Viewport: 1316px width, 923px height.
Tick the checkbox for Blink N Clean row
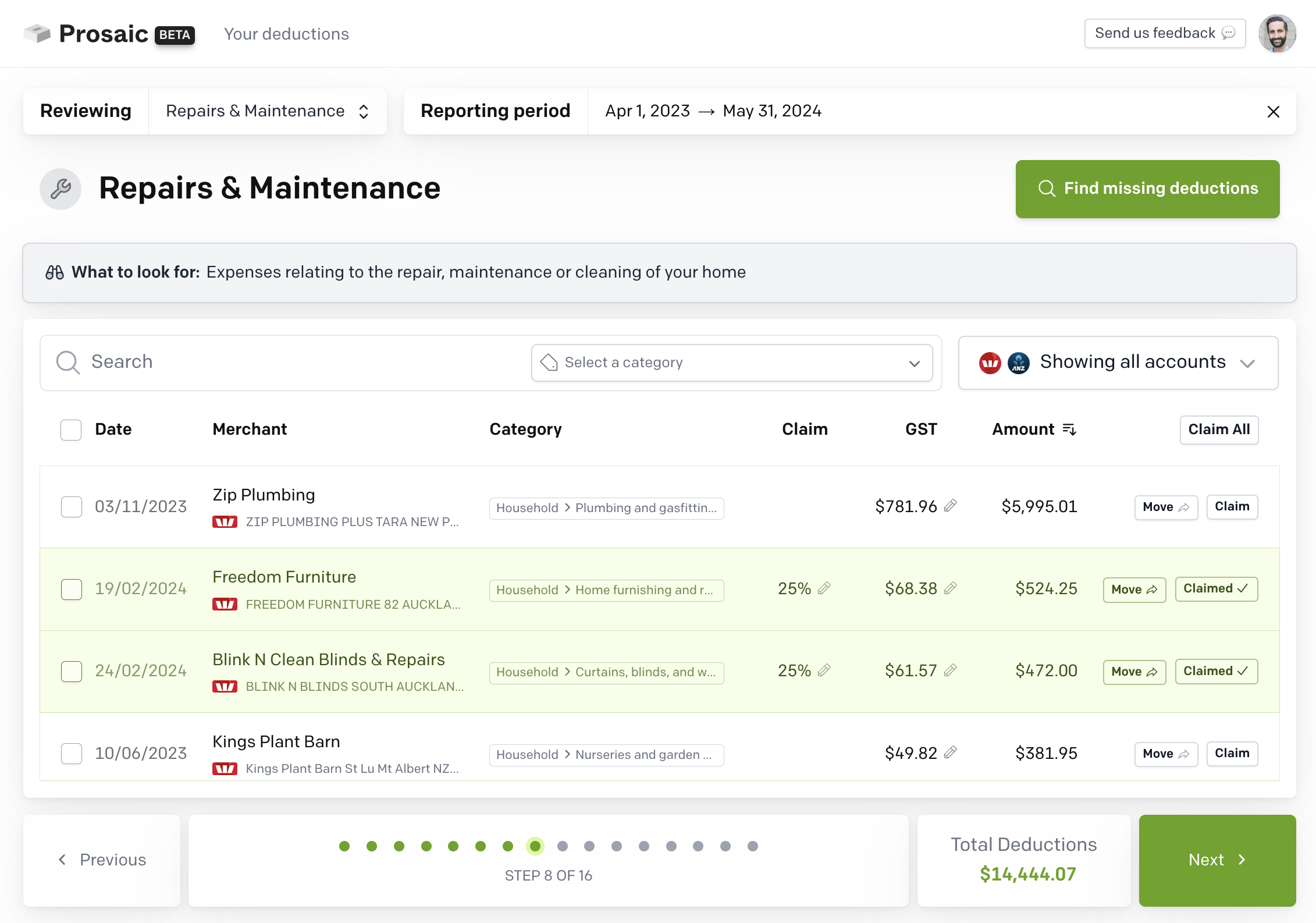pyautogui.click(x=71, y=671)
